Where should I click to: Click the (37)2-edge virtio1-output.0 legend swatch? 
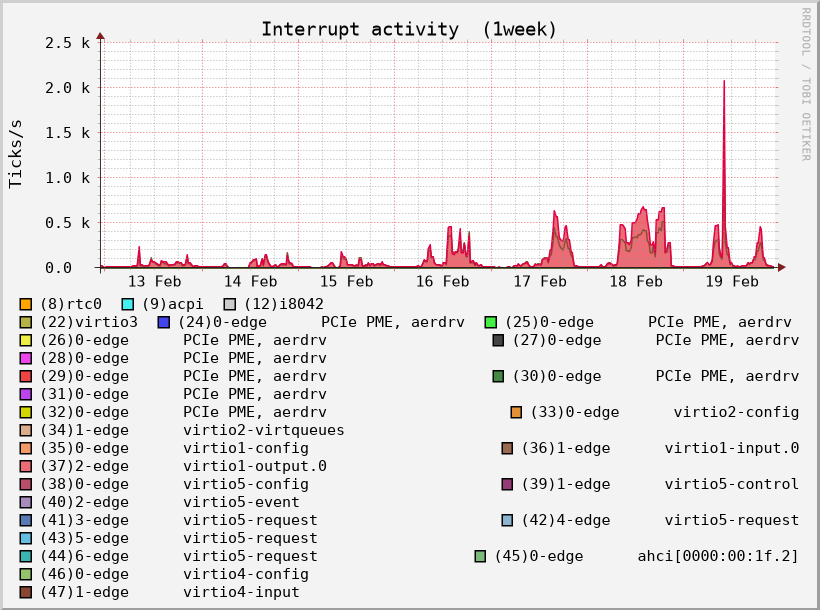tap(26, 466)
